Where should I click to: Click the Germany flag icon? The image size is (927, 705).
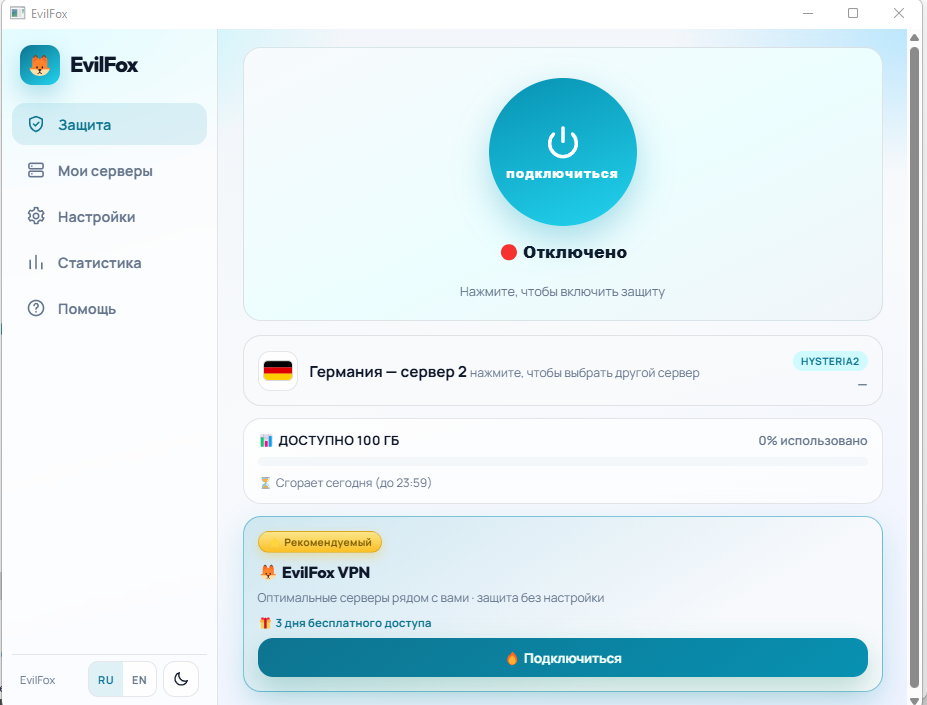[278, 371]
